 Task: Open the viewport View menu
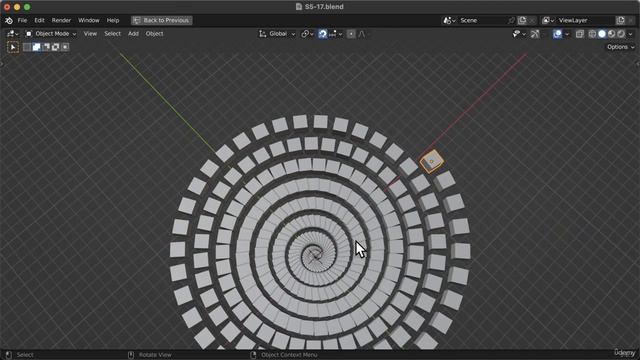pyautogui.click(x=90, y=34)
